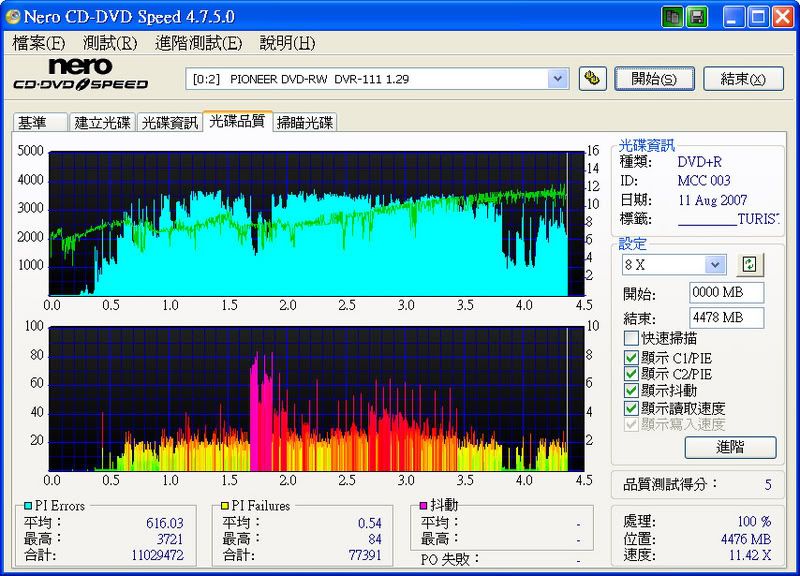Open the 說明(H) menu
Image resolution: width=800 pixels, height=576 pixels.
click(287, 43)
